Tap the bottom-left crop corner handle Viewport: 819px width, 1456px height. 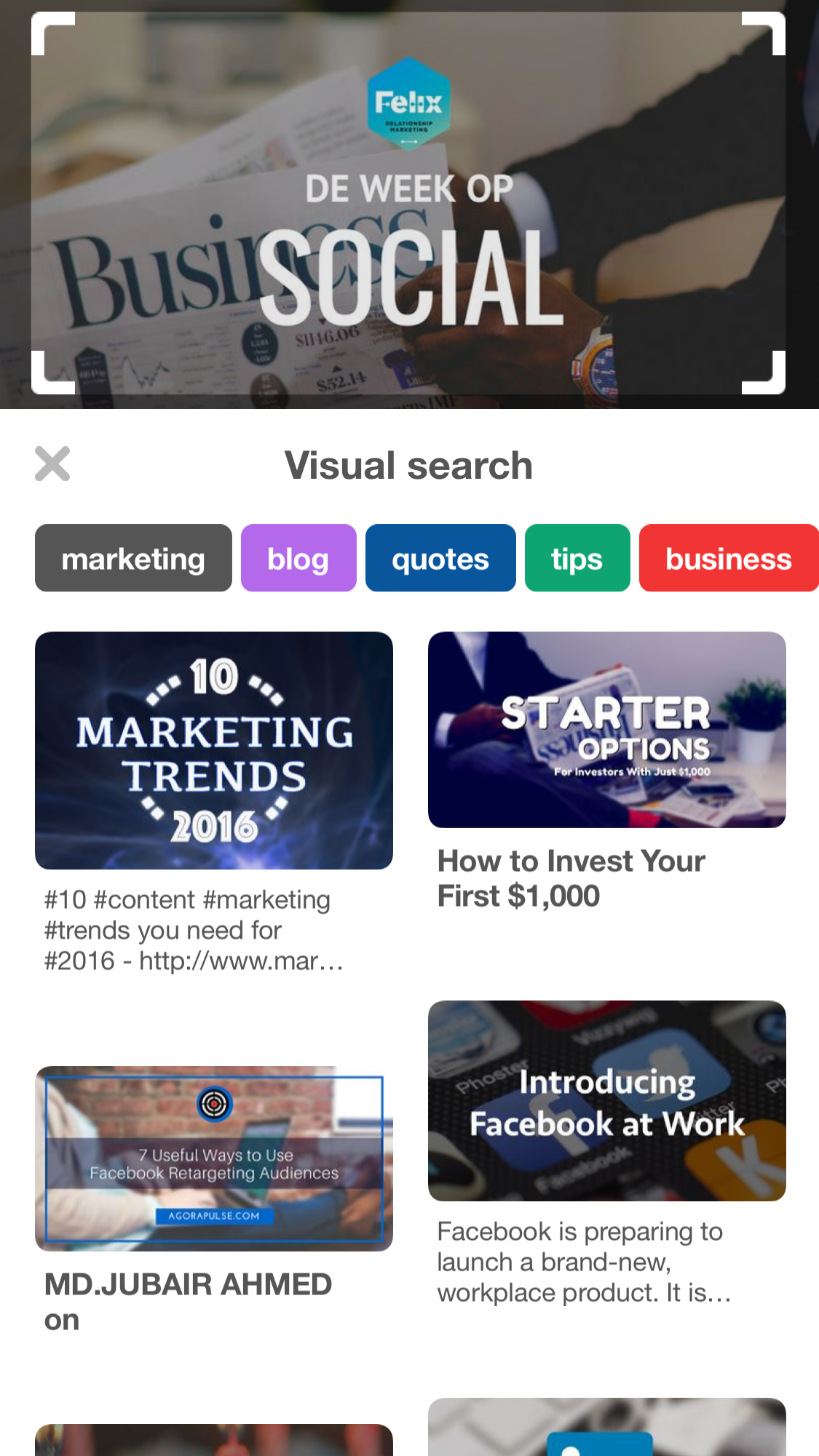(51, 374)
